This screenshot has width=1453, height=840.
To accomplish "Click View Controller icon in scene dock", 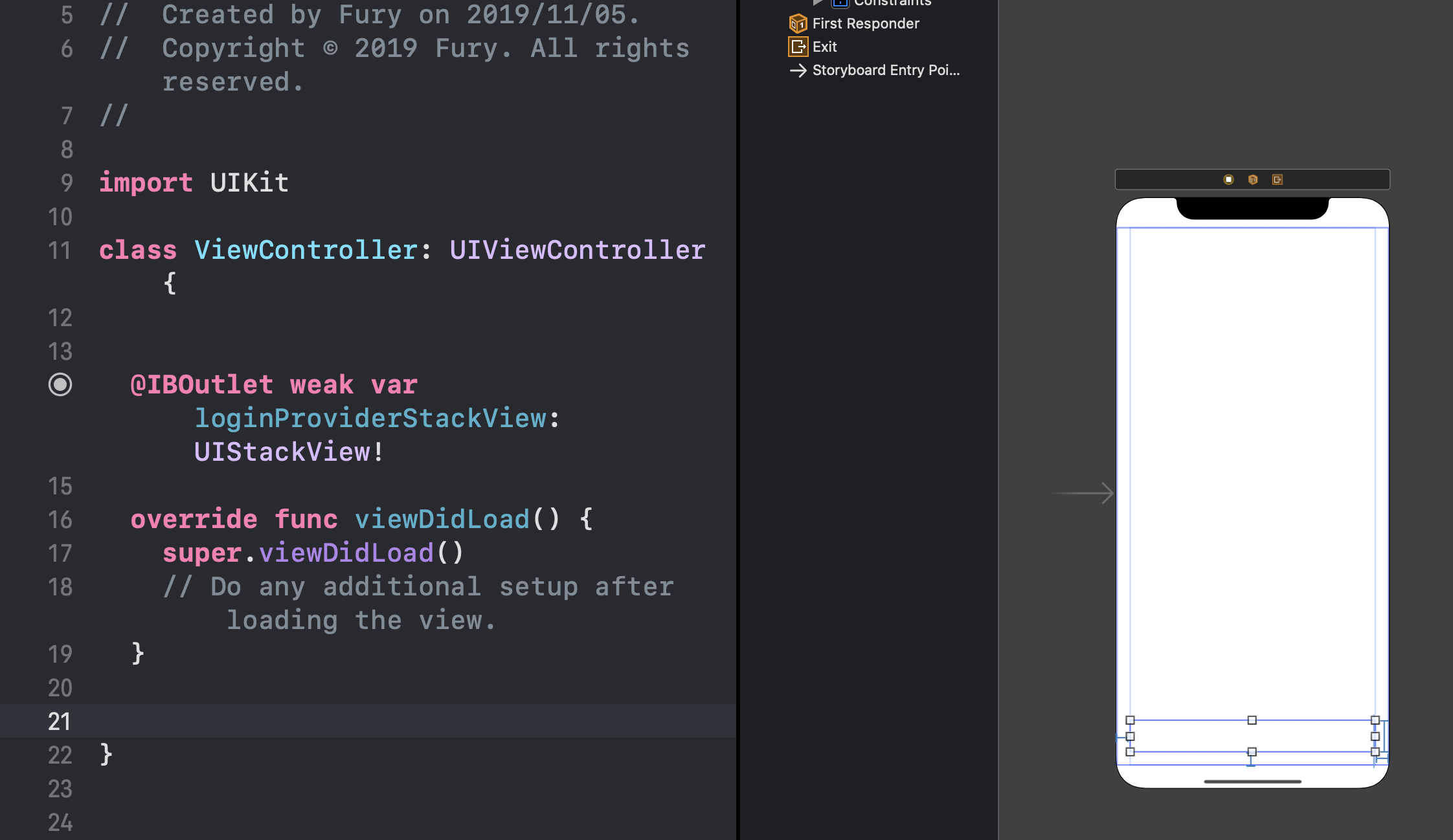I will (x=1228, y=179).
